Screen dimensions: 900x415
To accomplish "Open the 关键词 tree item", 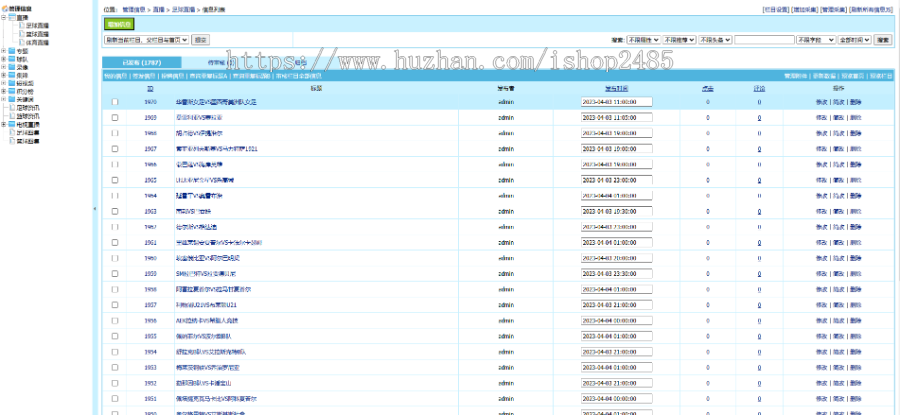I will click(x=25, y=99).
